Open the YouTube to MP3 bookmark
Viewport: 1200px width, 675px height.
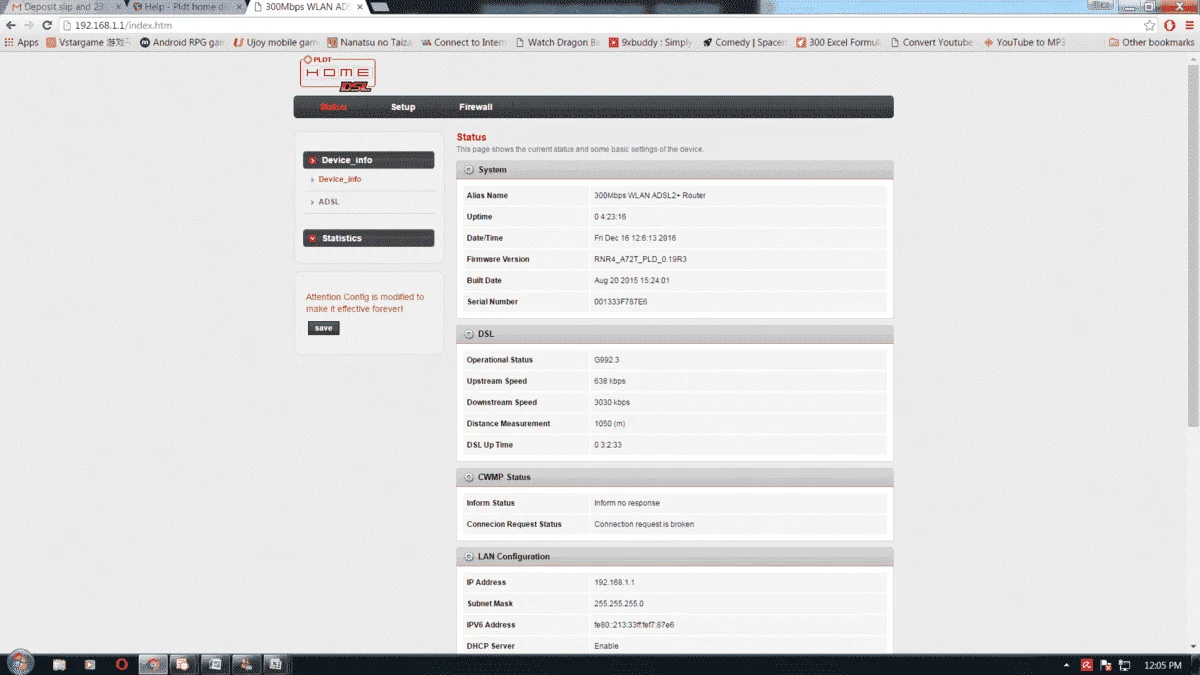pyautogui.click(x=1025, y=43)
